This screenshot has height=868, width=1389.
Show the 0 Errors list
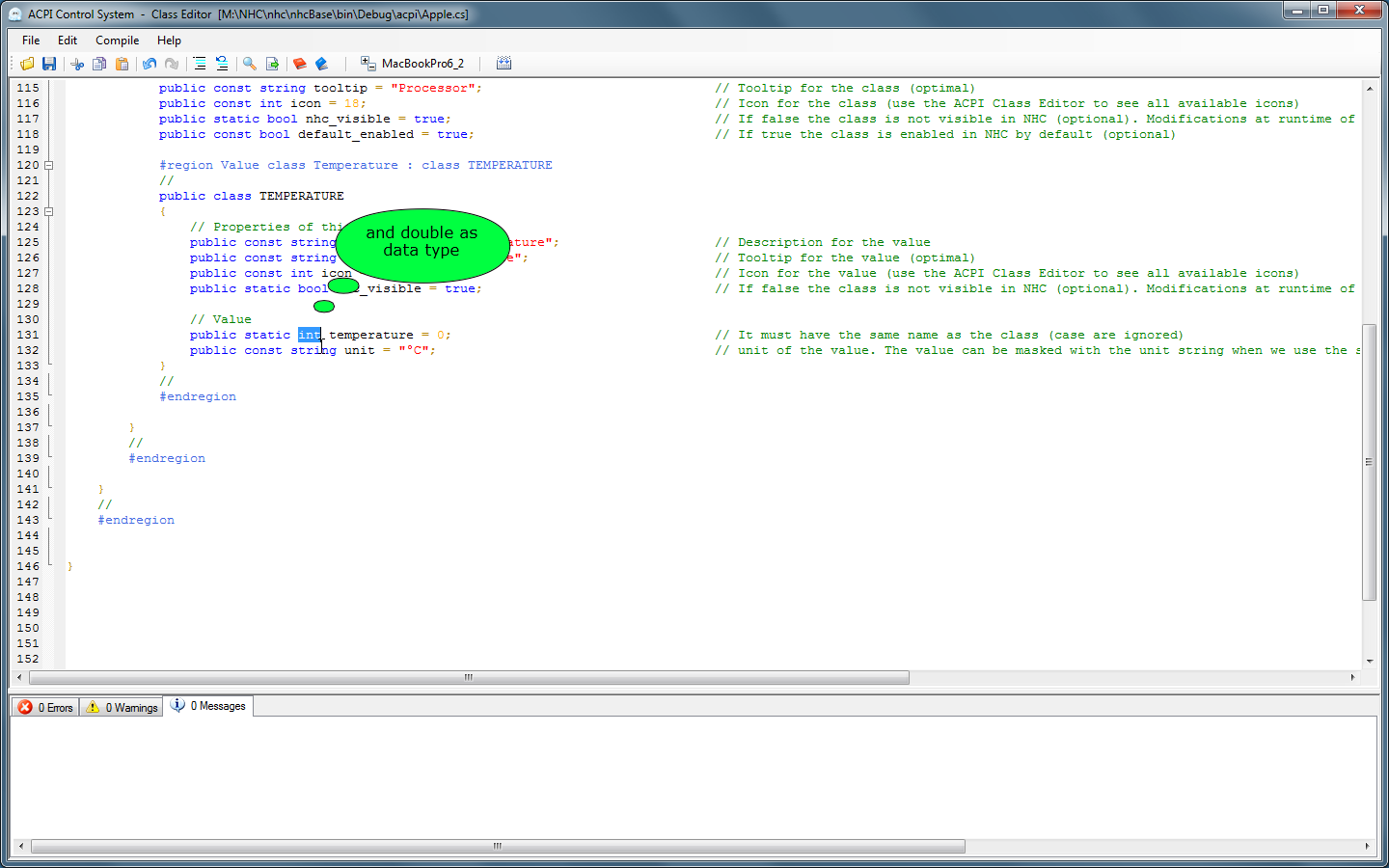(46, 707)
